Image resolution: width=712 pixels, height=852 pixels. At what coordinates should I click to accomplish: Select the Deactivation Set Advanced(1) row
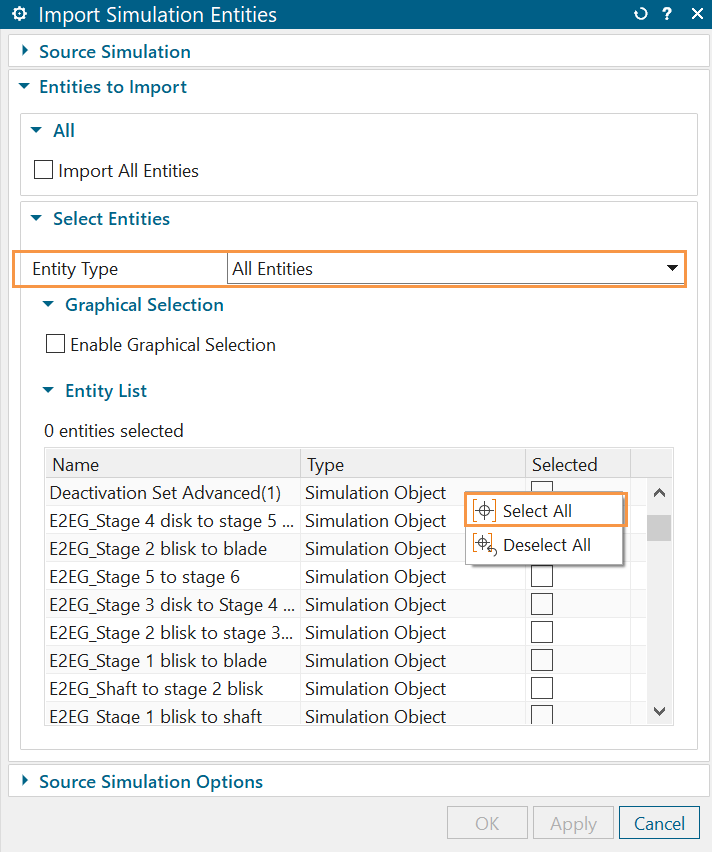point(165,493)
